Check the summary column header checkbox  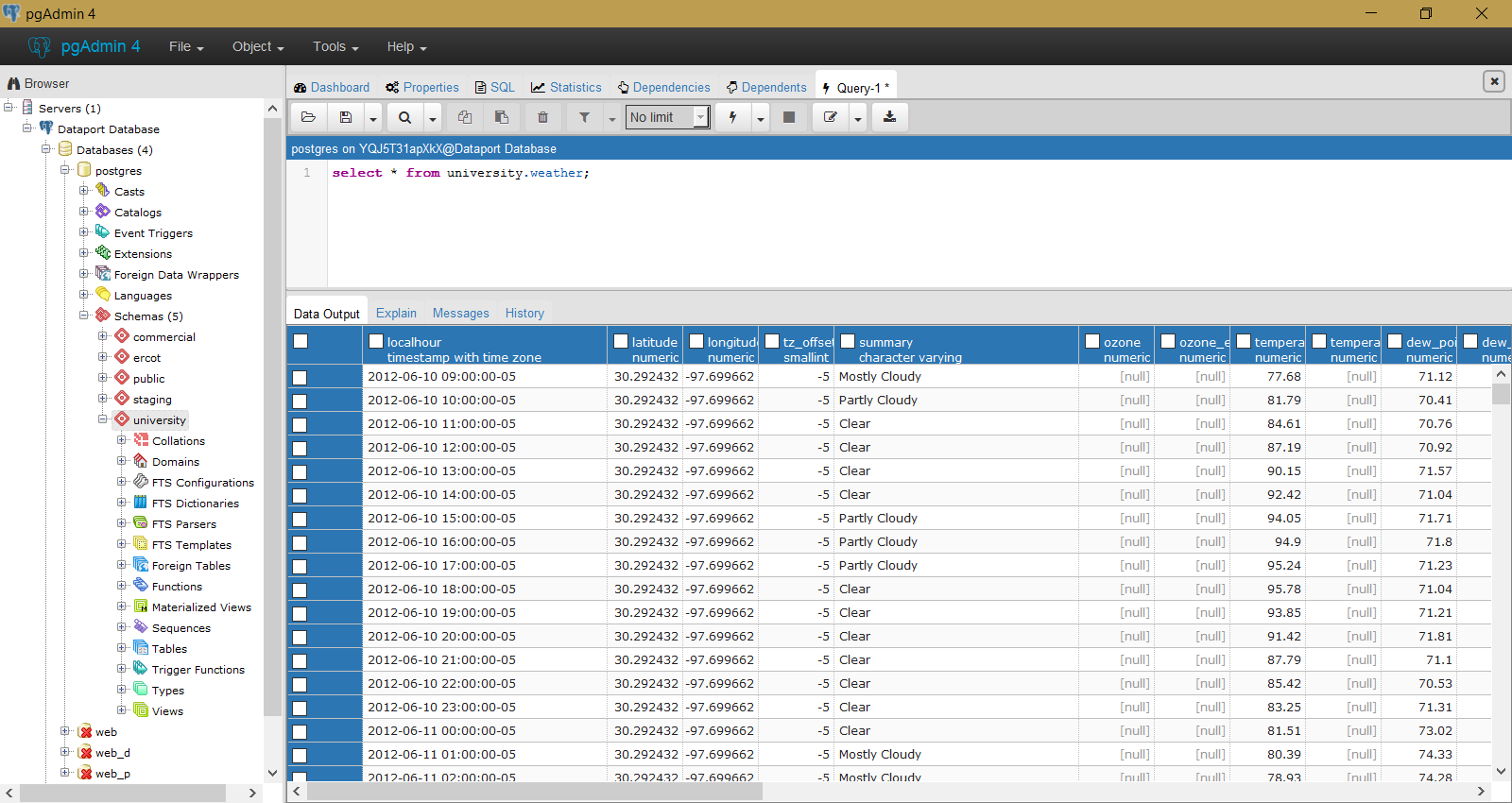848,342
